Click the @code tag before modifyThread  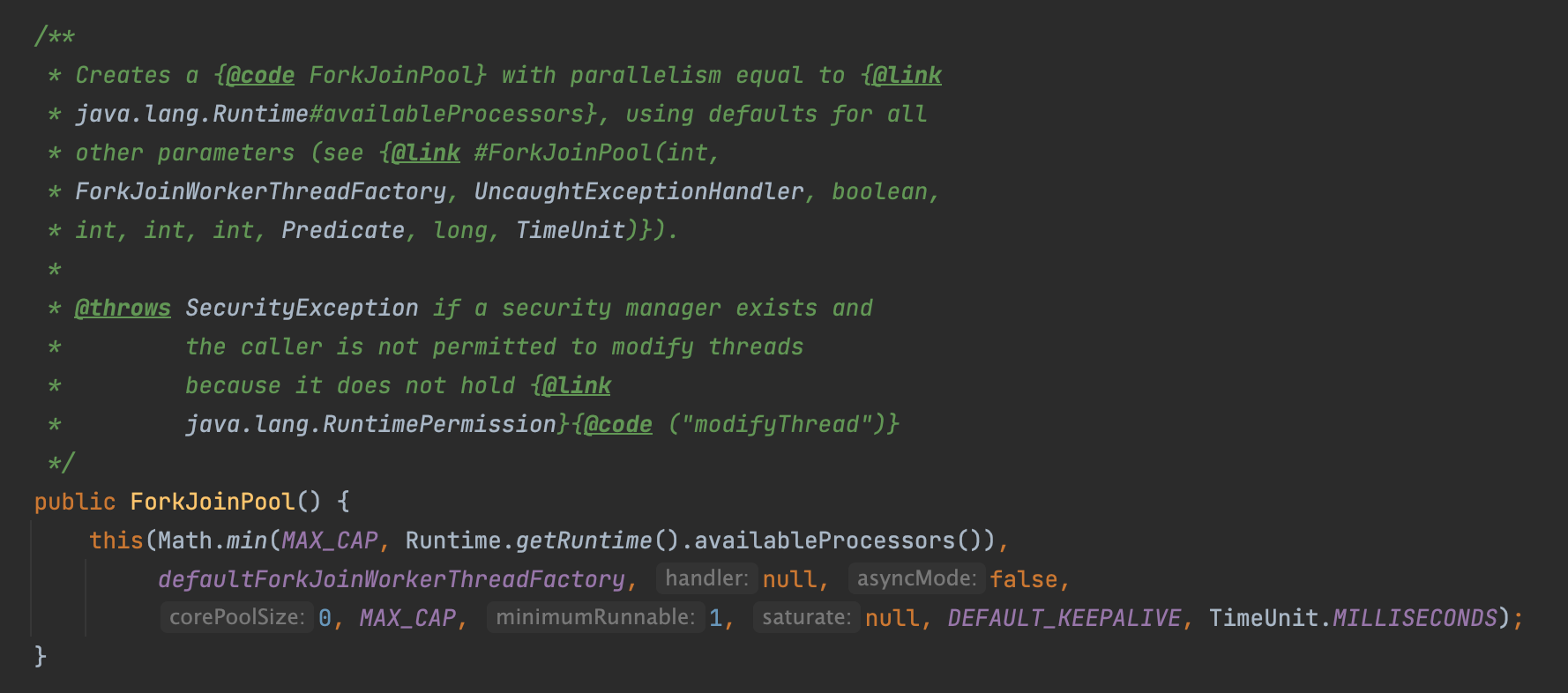(x=618, y=424)
